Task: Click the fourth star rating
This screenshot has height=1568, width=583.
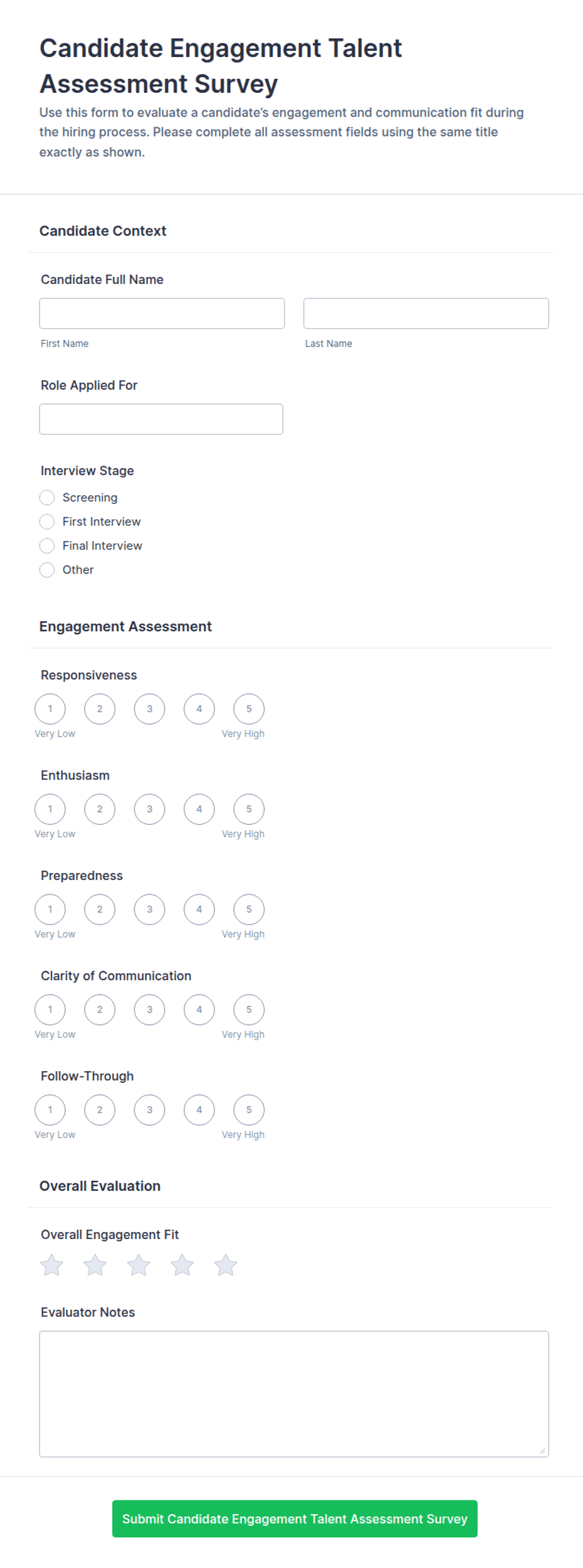Action: (x=182, y=1265)
